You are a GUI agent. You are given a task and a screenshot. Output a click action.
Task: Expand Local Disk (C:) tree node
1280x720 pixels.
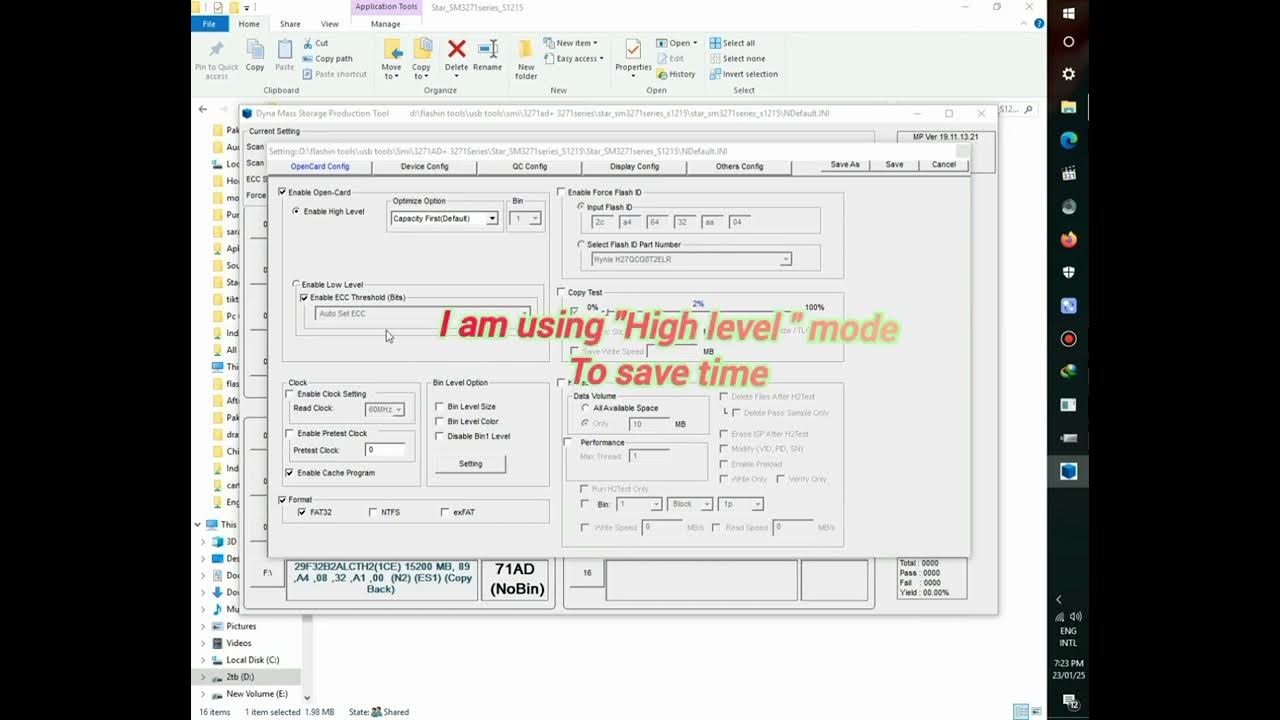[204, 660]
